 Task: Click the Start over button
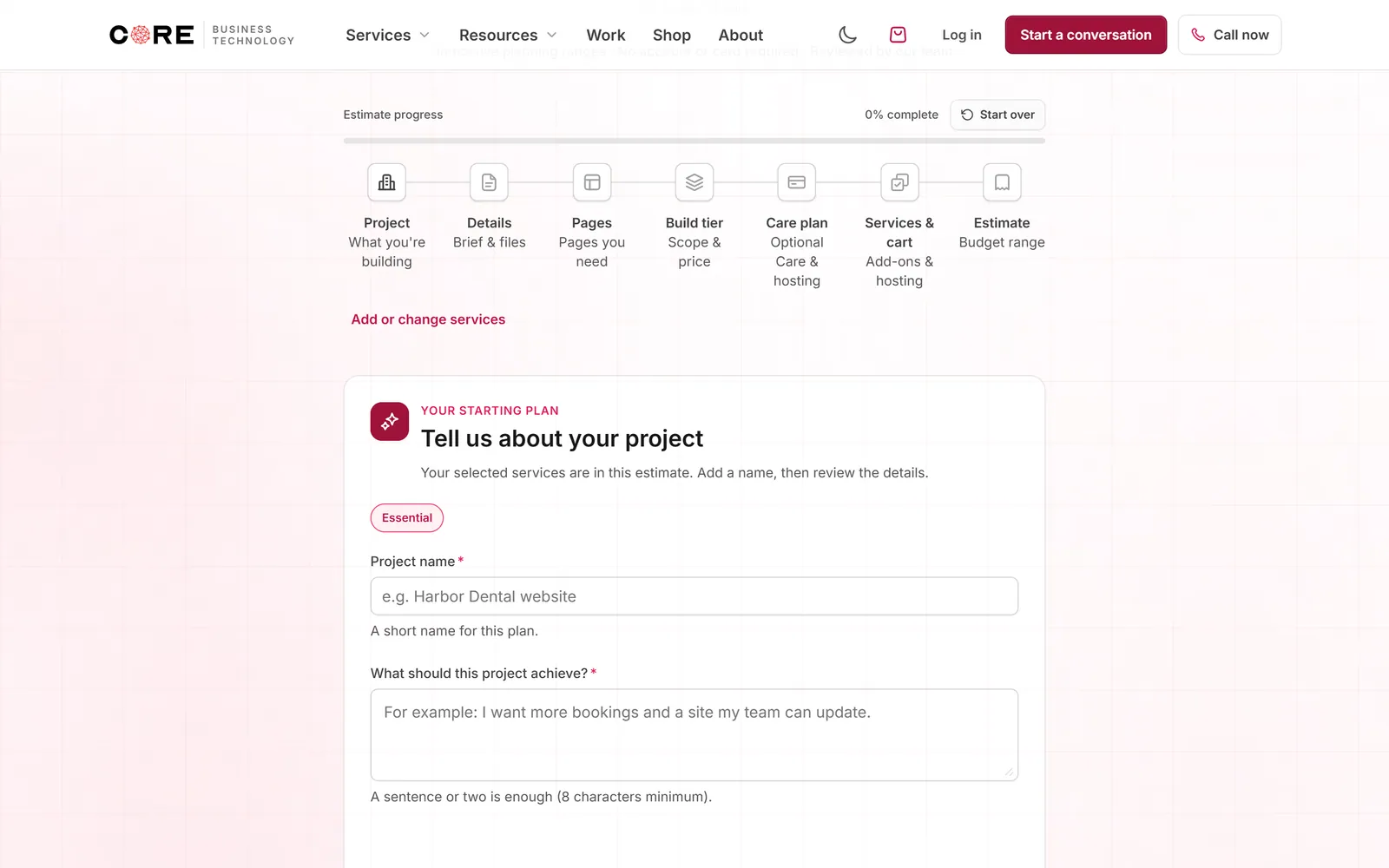tap(997, 115)
